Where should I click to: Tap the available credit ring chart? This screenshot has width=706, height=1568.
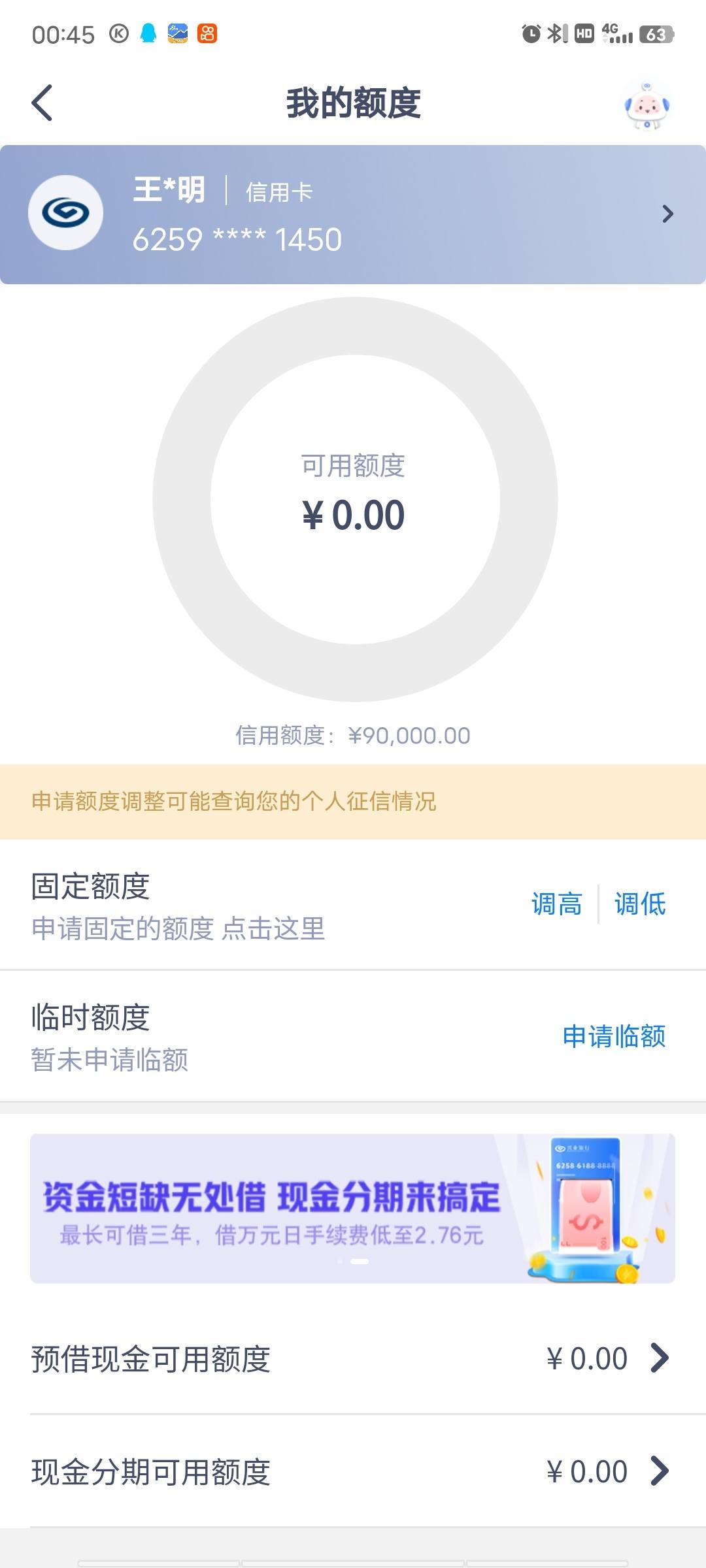tap(355, 500)
